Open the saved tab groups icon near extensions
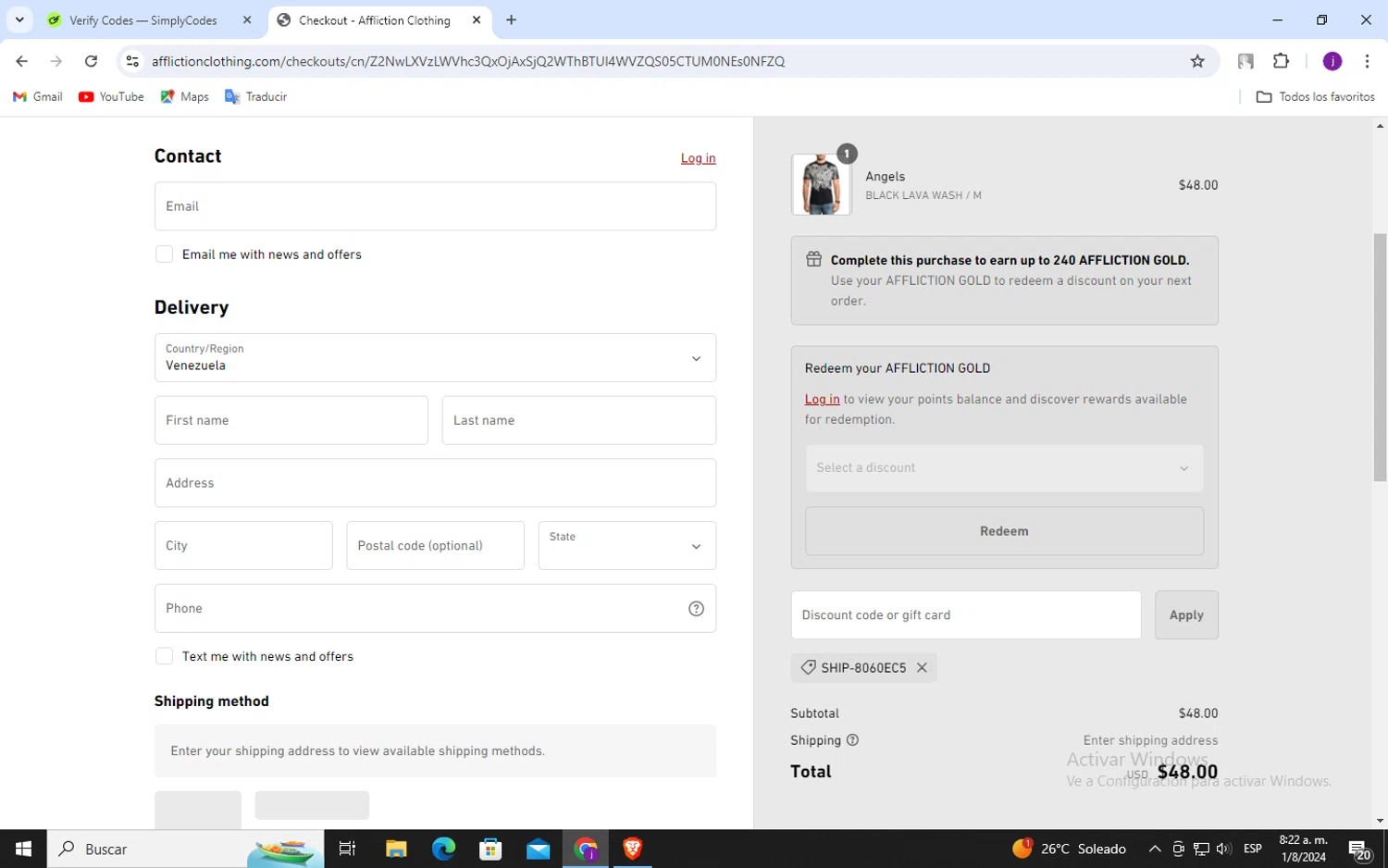 pyautogui.click(x=1245, y=61)
